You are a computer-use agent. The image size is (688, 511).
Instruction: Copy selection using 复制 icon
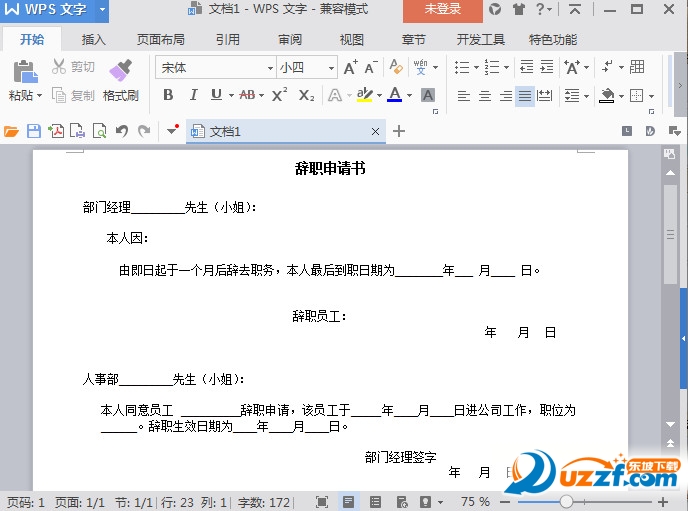[x=59, y=95]
